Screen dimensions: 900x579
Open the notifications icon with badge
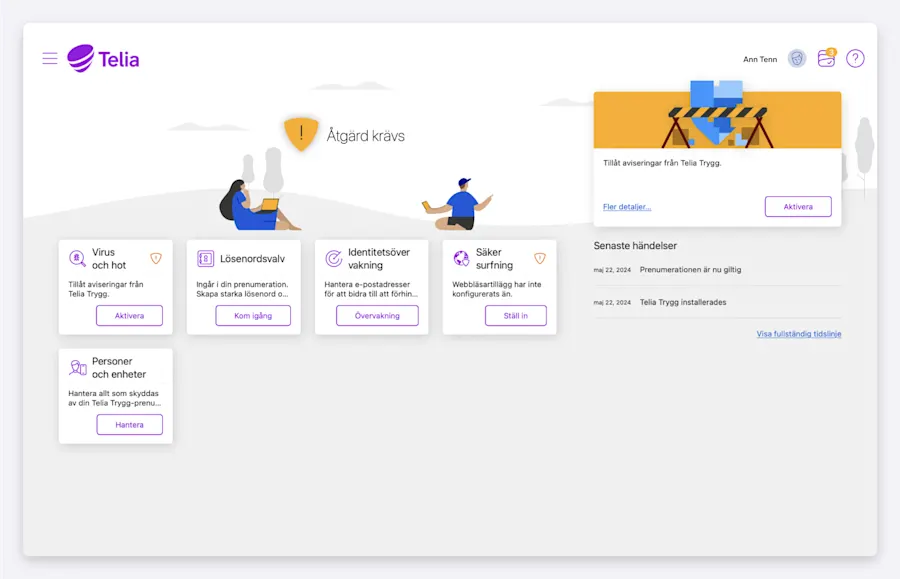click(826, 59)
